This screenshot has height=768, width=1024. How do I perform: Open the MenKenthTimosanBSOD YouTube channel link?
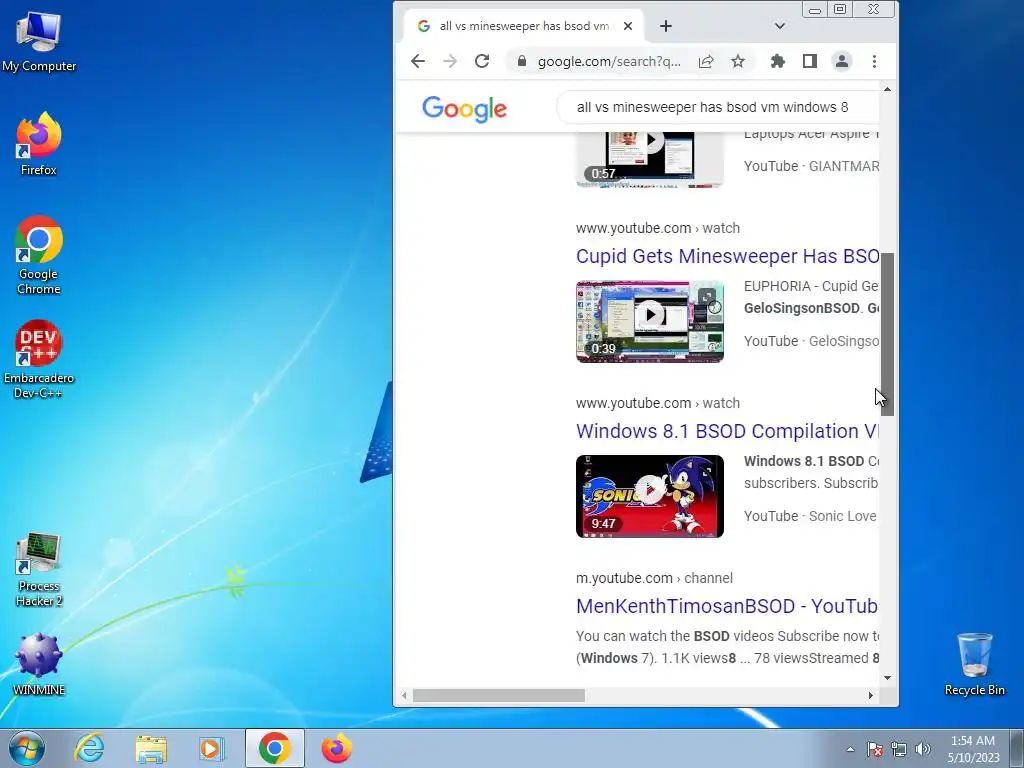point(728,606)
